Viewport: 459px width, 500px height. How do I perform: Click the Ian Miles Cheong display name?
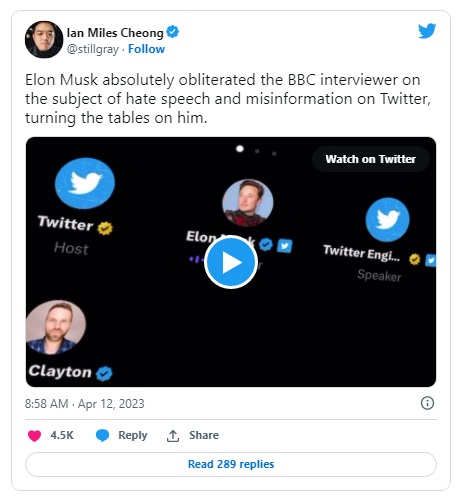click(x=115, y=33)
